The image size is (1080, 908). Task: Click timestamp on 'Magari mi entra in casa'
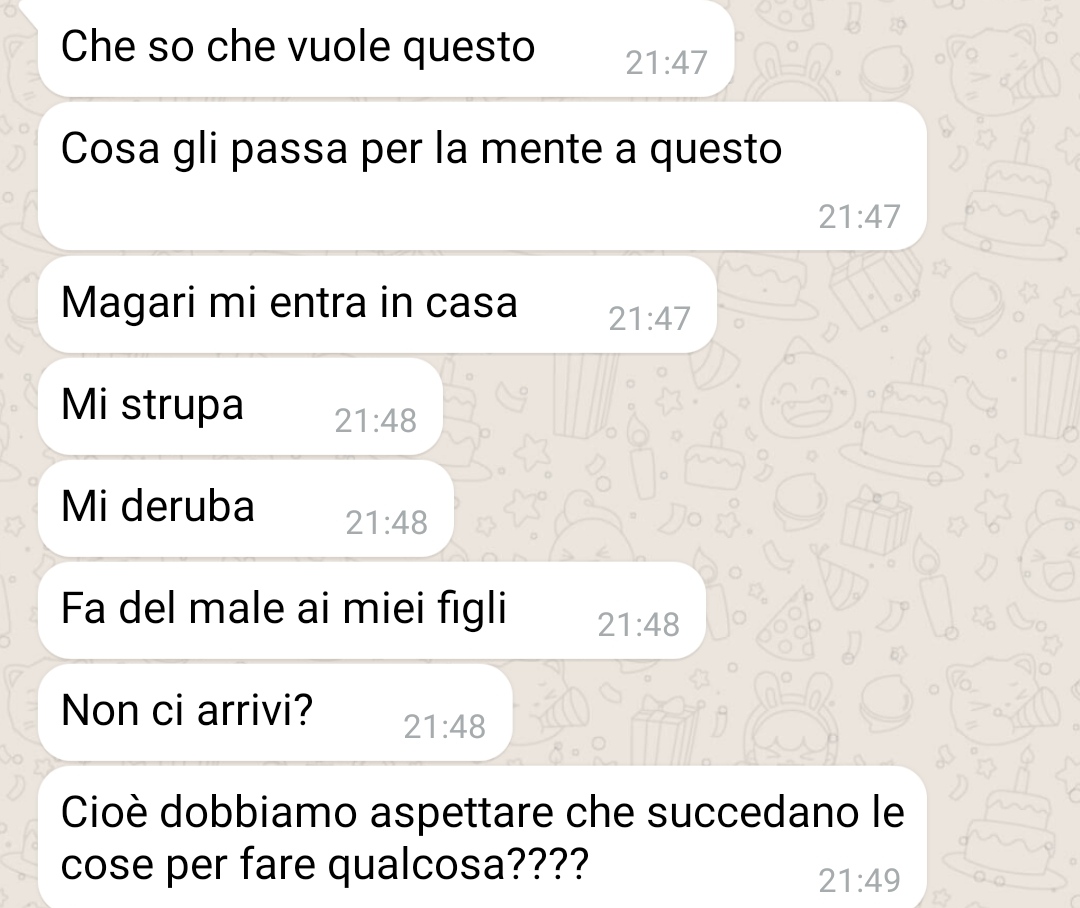click(649, 319)
